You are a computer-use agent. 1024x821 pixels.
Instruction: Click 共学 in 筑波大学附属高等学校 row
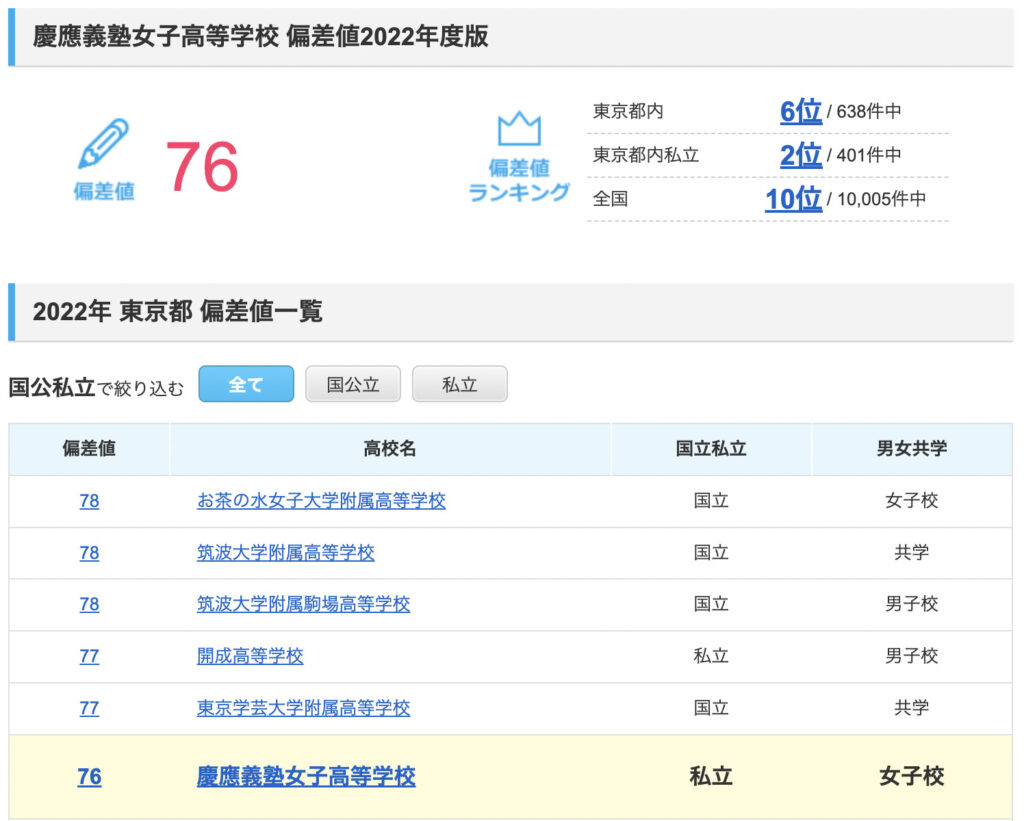click(x=912, y=553)
